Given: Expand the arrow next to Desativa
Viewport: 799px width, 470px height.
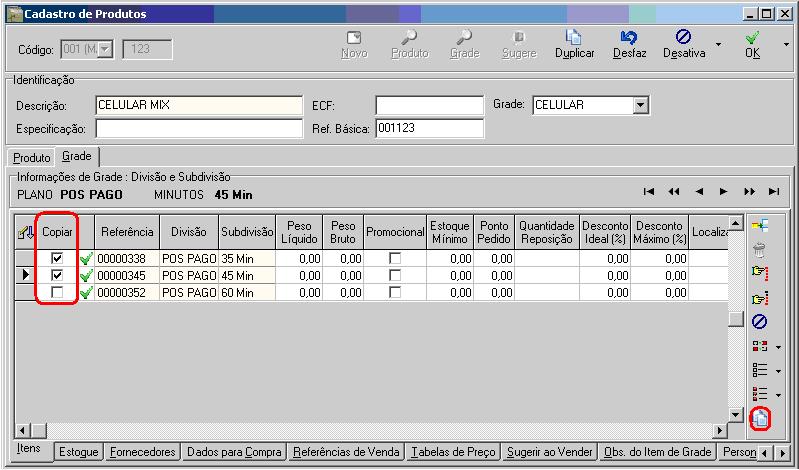Looking at the screenshot, I should (718, 45).
